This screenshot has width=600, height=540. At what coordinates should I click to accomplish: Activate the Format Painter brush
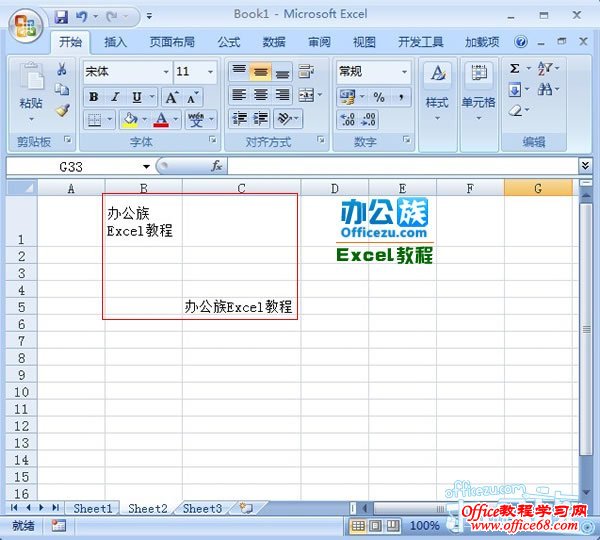point(62,110)
